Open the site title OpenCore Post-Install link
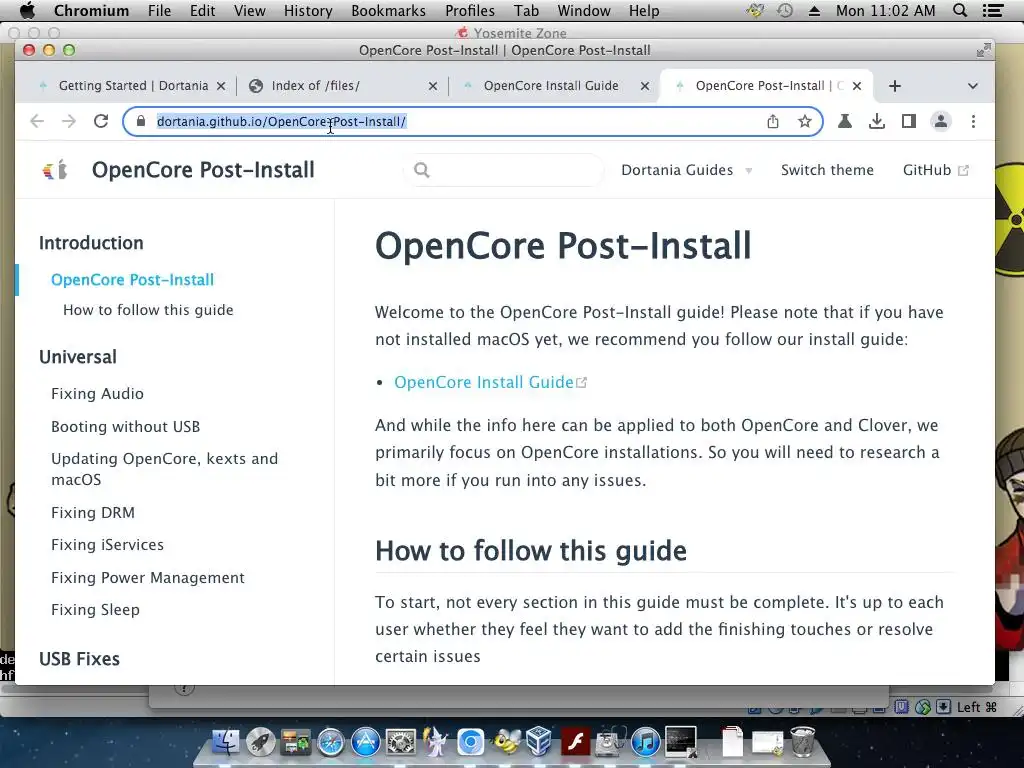Screen dimensions: 1024x768 click(203, 170)
